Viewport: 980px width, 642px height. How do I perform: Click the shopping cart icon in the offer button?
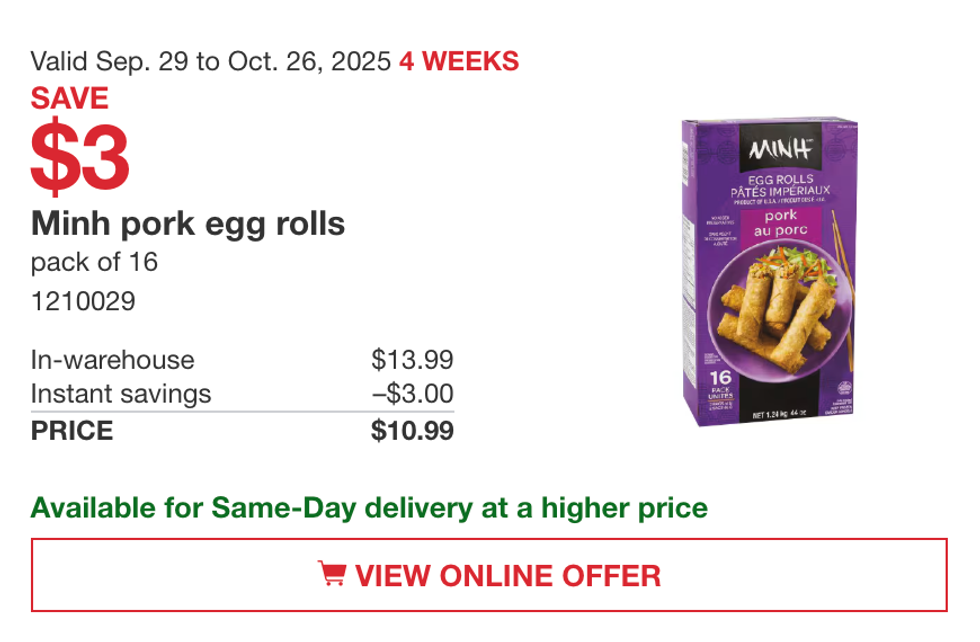[331, 575]
